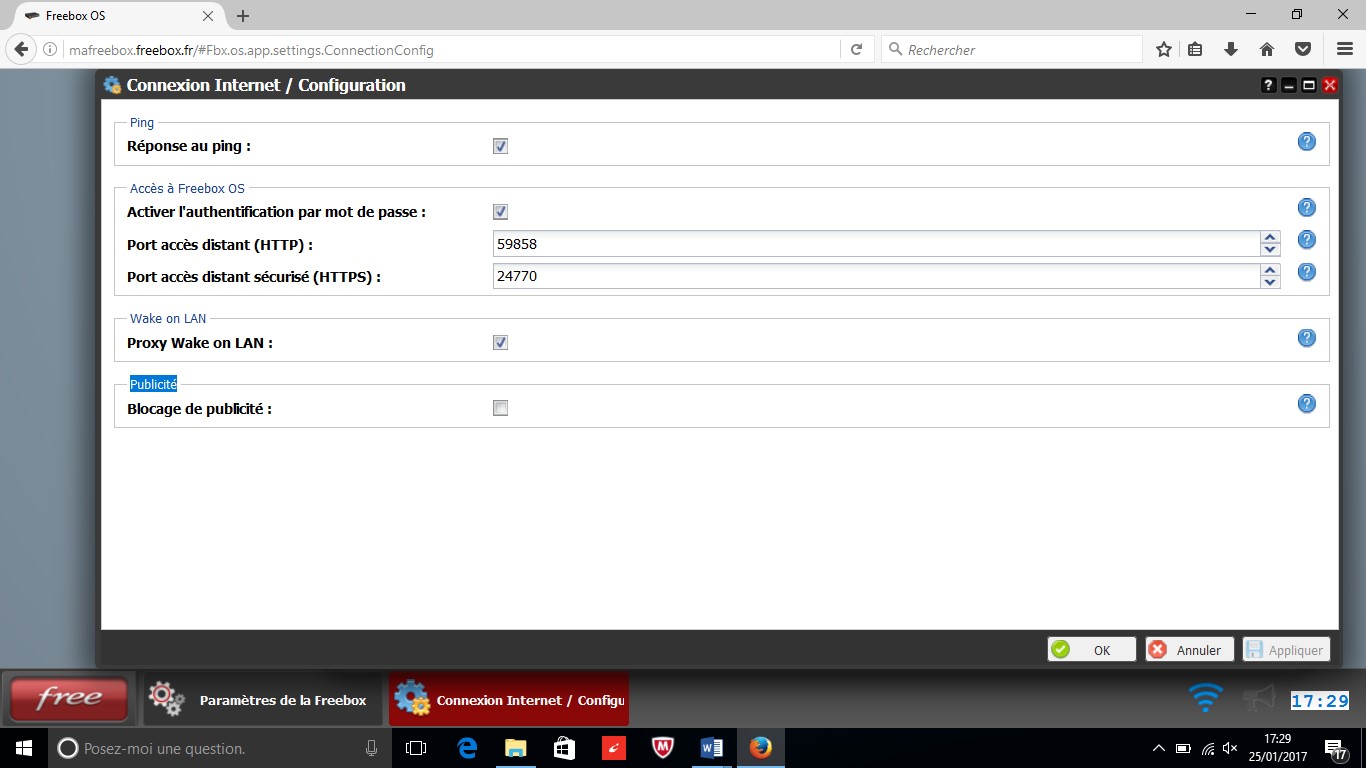1366x768 pixels.
Task: Open Task View on the taskbar
Action: point(416,748)
